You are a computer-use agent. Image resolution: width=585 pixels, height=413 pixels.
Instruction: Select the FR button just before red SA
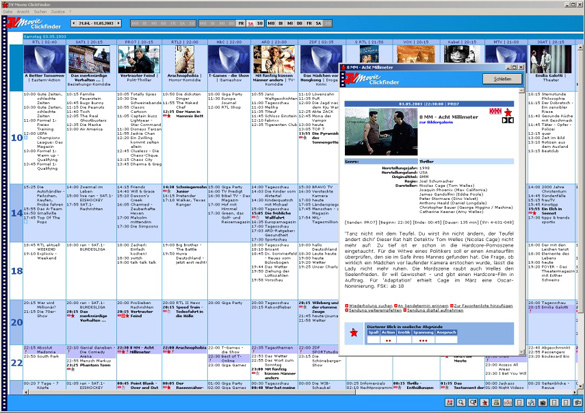[241, 24]
